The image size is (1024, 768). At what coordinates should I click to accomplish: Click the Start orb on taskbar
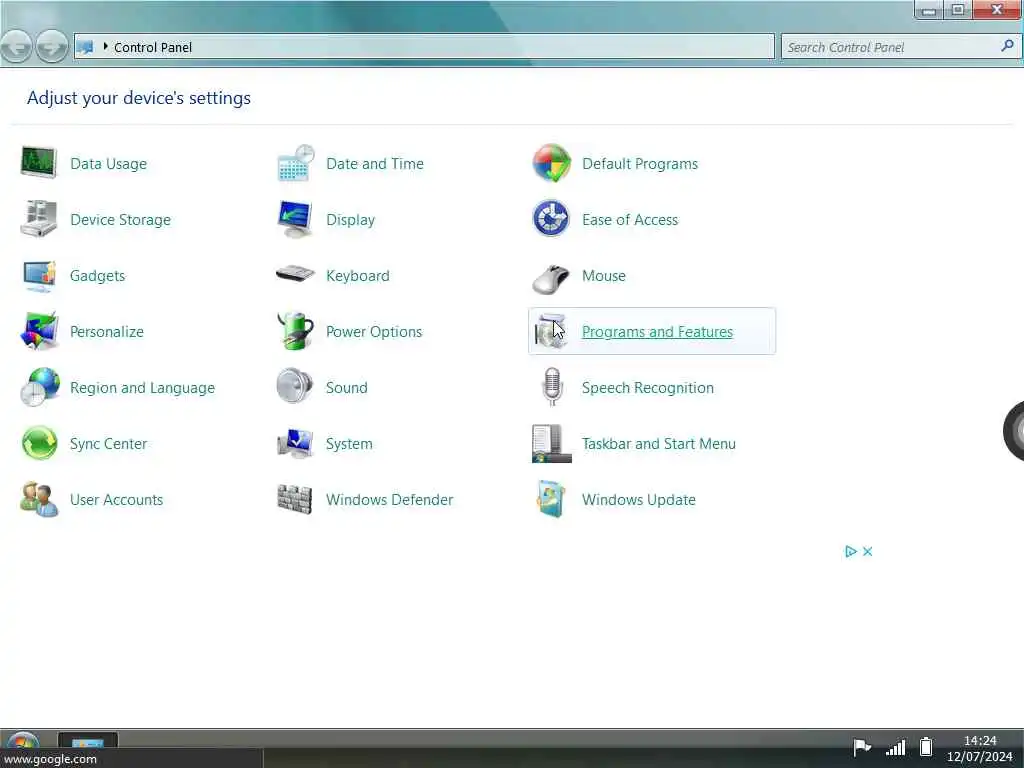point(22,741)
